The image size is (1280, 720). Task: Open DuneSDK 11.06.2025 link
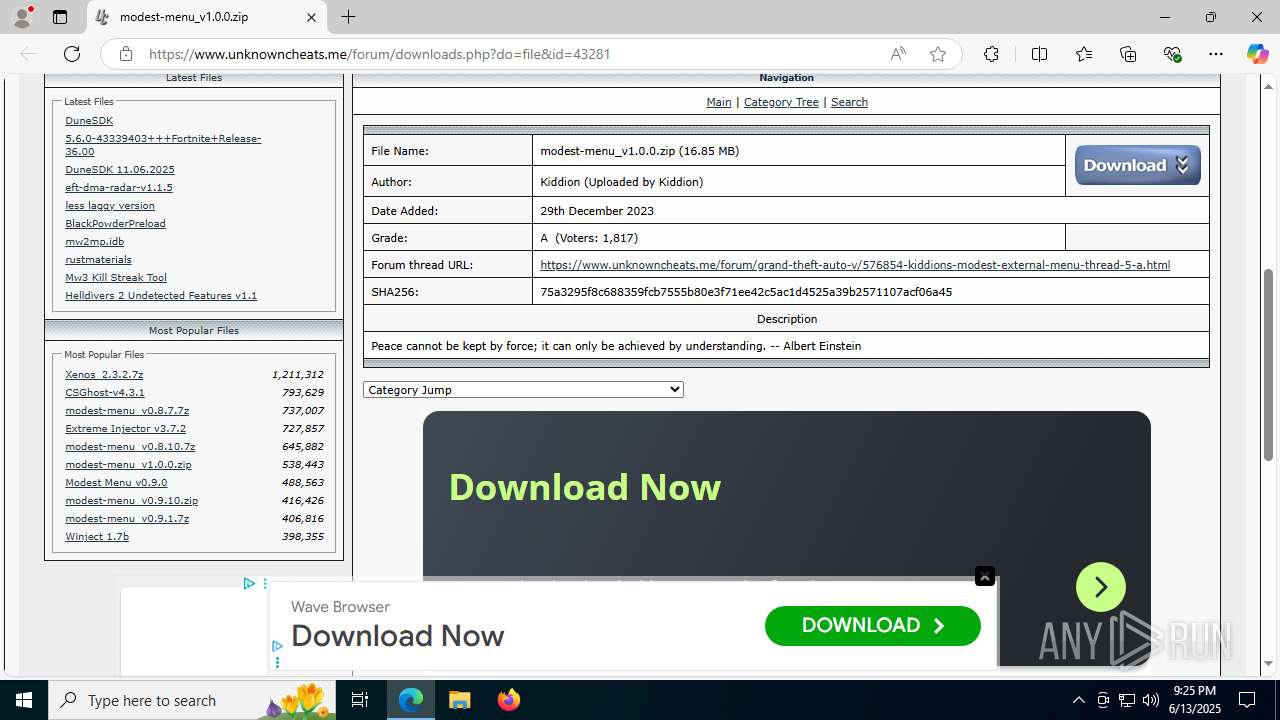click(x=120, y=170)
